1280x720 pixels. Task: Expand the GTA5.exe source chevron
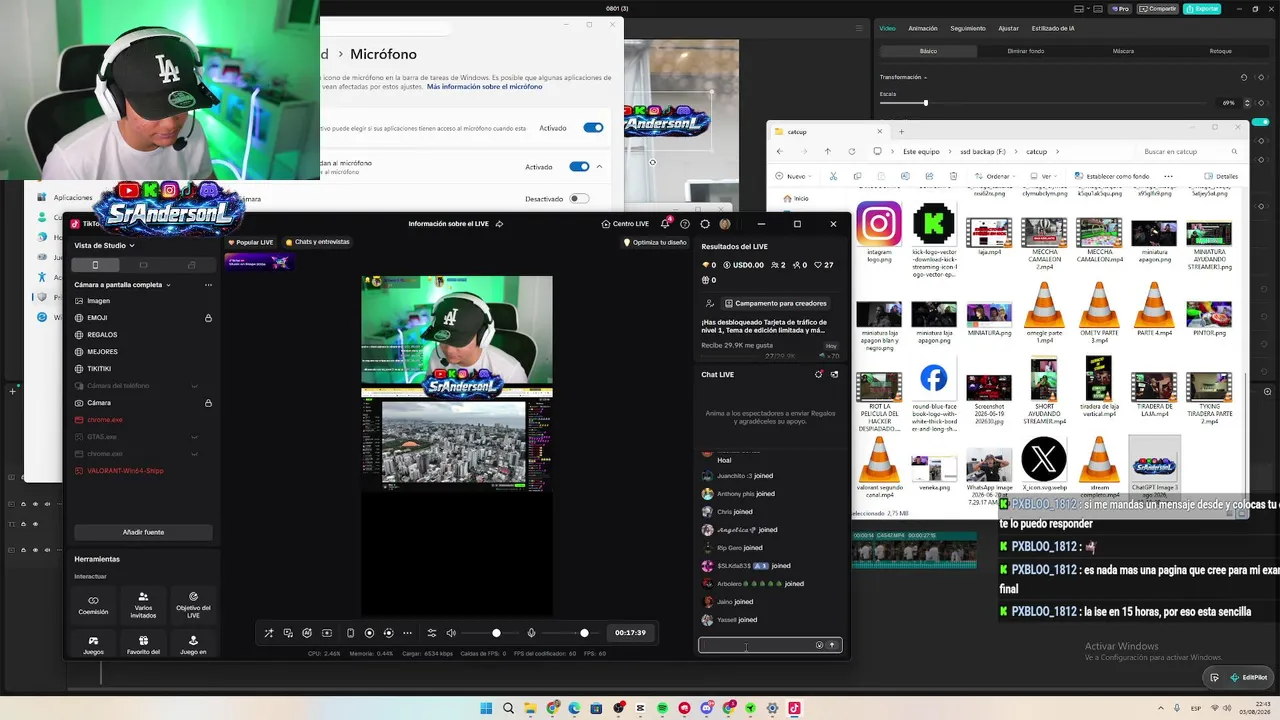coord(195,437)
